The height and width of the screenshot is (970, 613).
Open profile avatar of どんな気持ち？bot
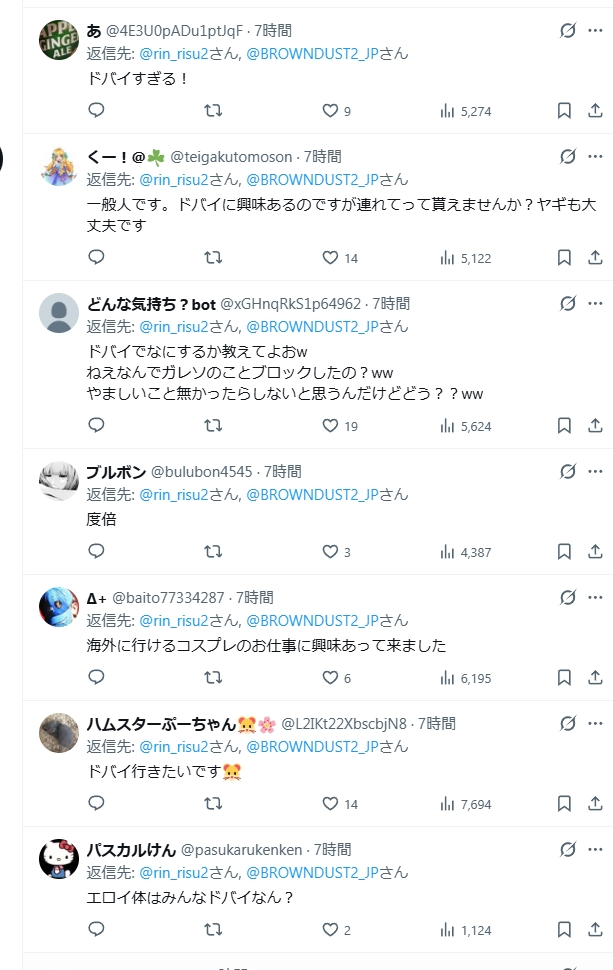click(59, 313)
